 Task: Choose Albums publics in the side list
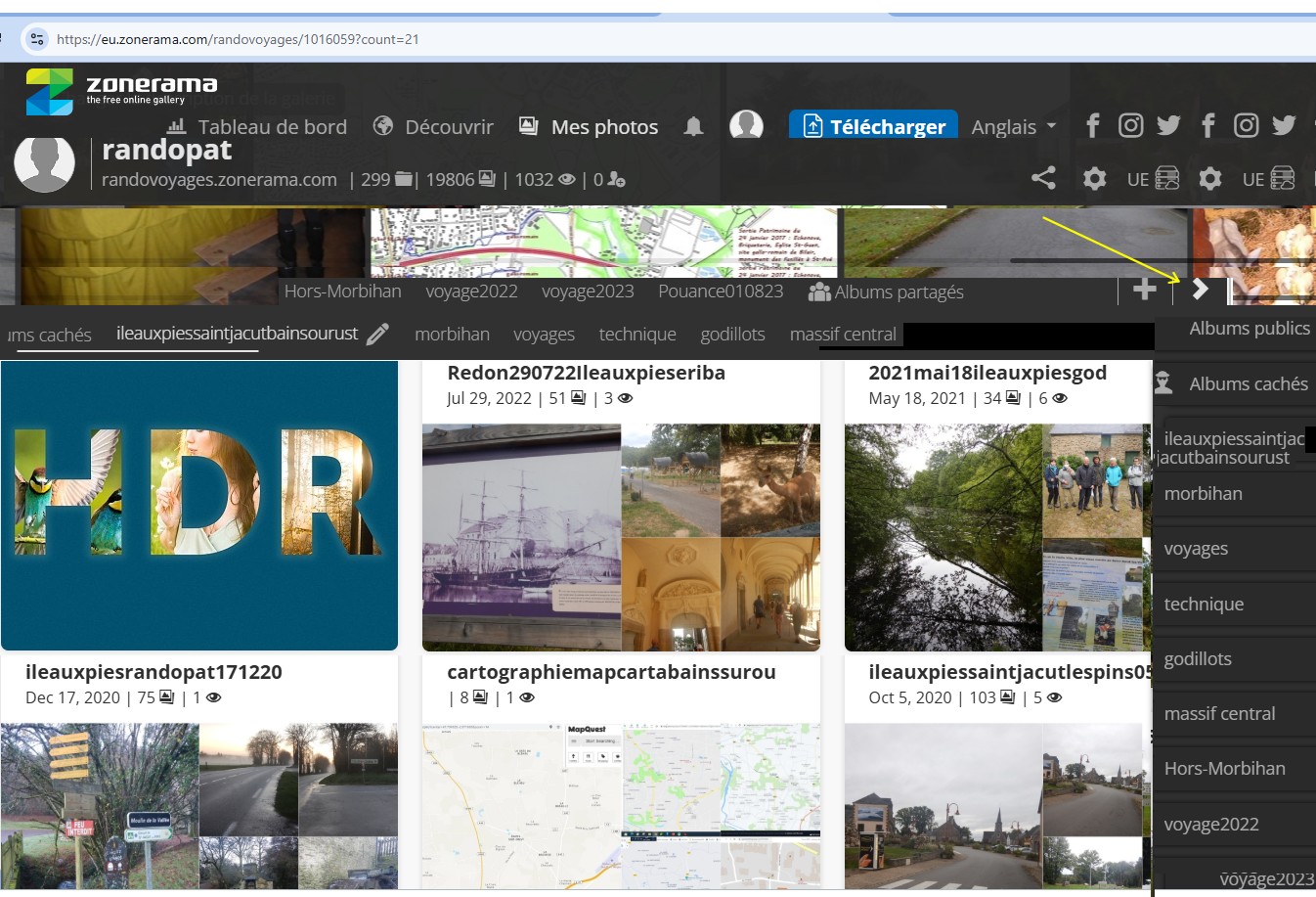(x=1249, y=329)
